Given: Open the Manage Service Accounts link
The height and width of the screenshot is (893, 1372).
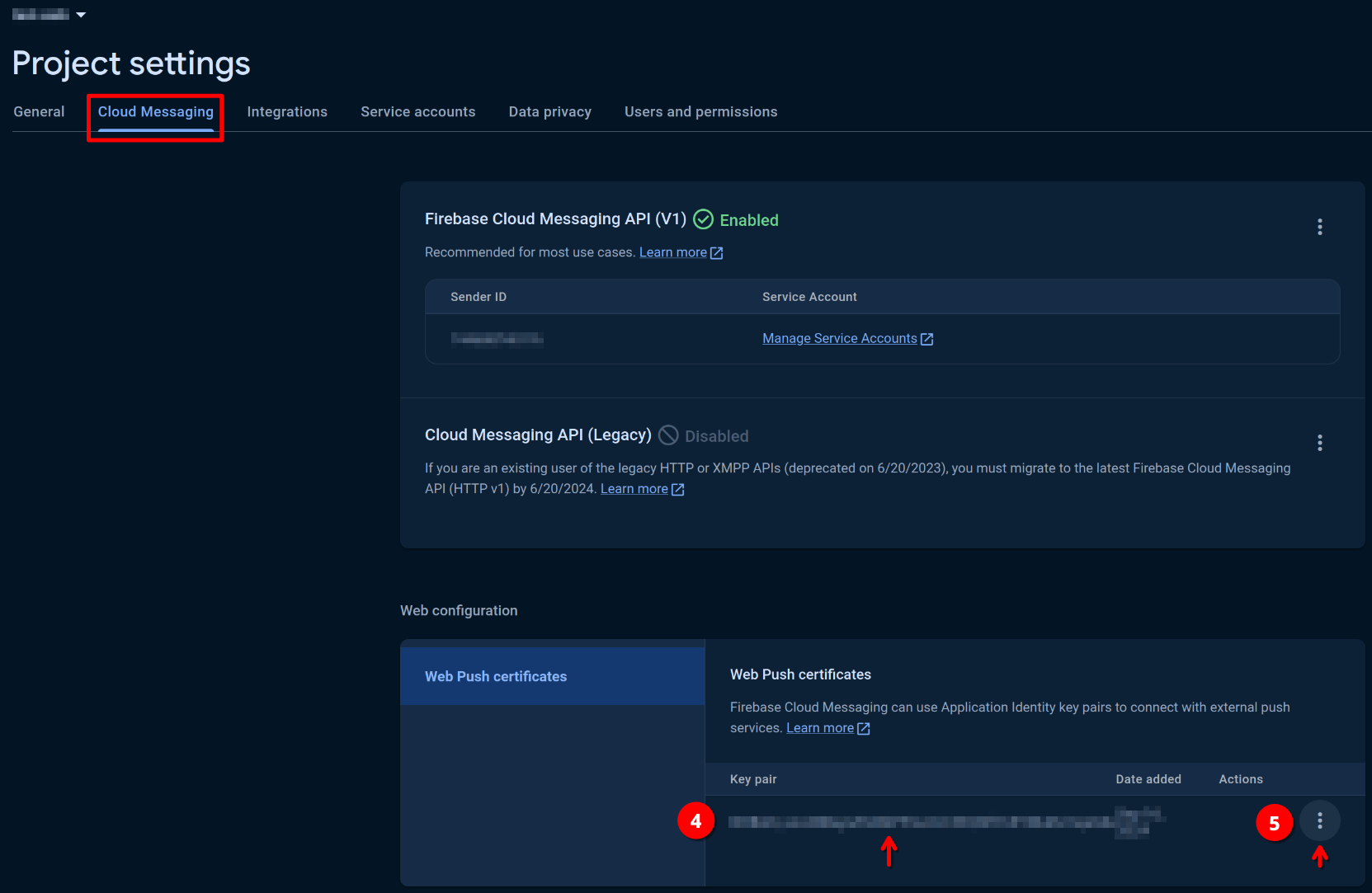Looking at the screenshot, I should pyautogui.click(x=840, y=338).
